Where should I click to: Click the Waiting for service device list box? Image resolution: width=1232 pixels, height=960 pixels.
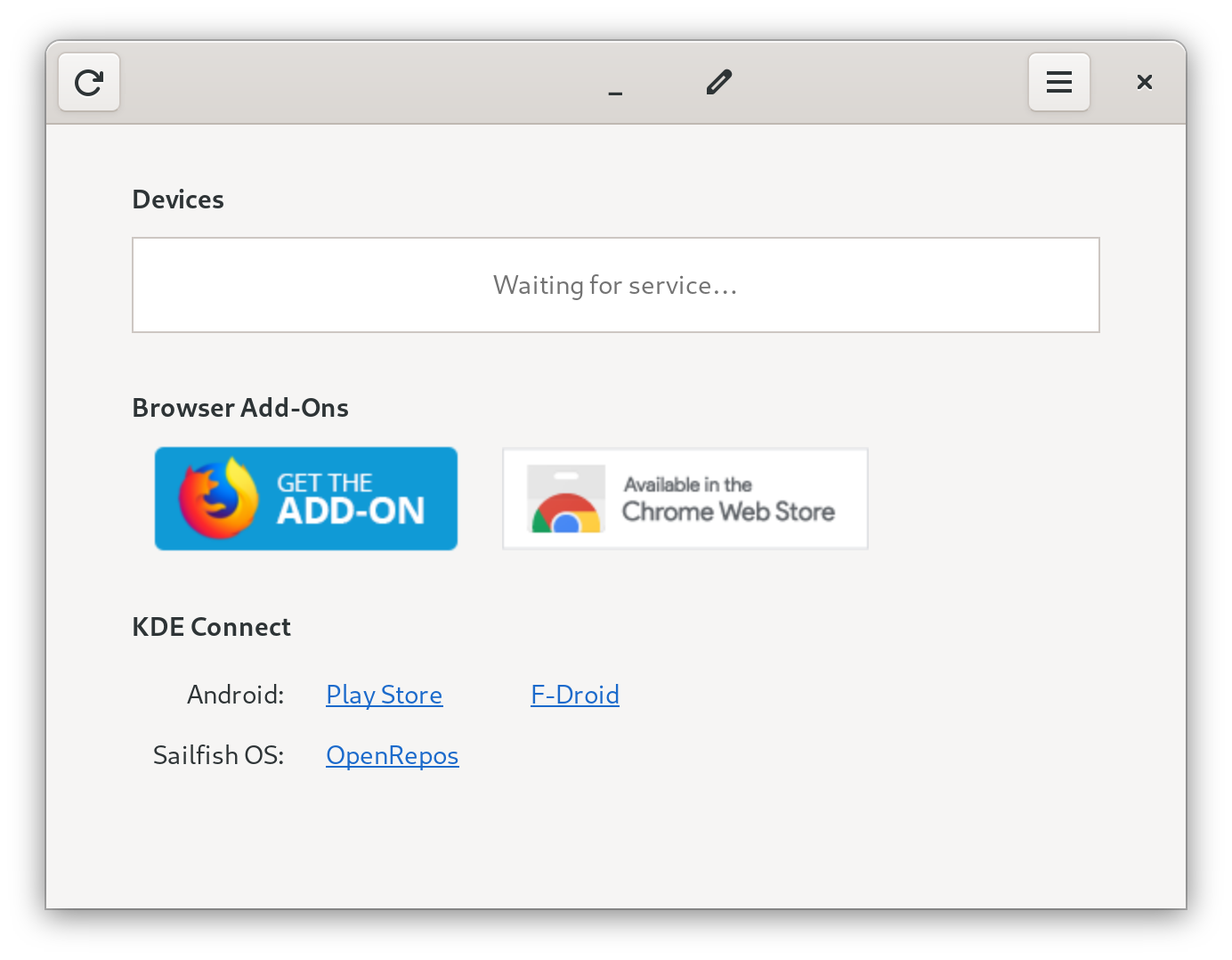tap(616, 285)
